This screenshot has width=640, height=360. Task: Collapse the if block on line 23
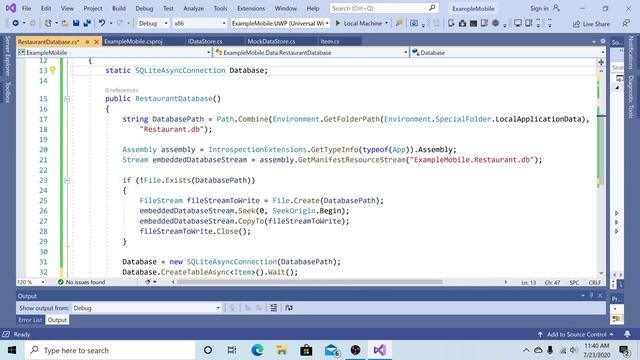67,180
